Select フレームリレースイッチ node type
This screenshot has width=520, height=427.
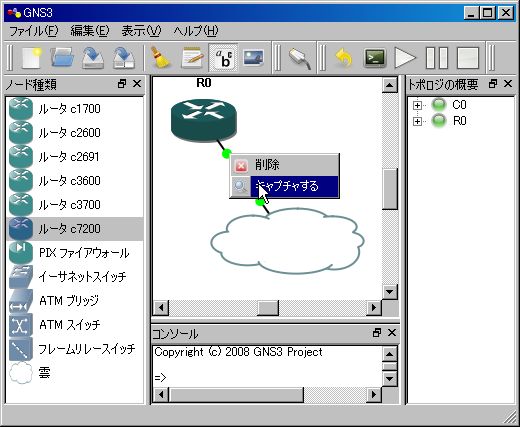[75, 349]
